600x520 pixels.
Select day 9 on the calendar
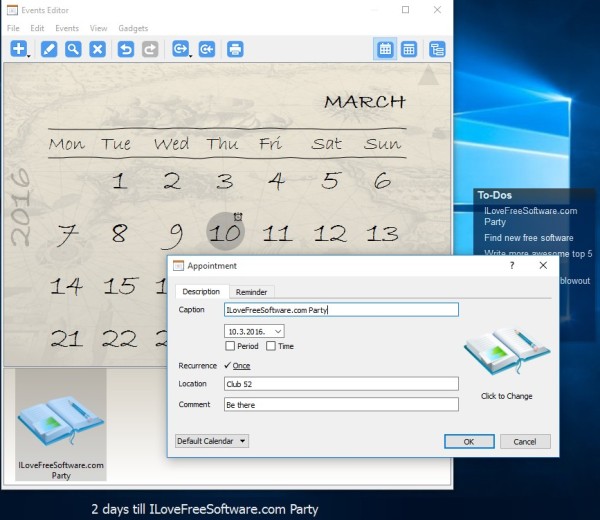click(x=172, y=235)
